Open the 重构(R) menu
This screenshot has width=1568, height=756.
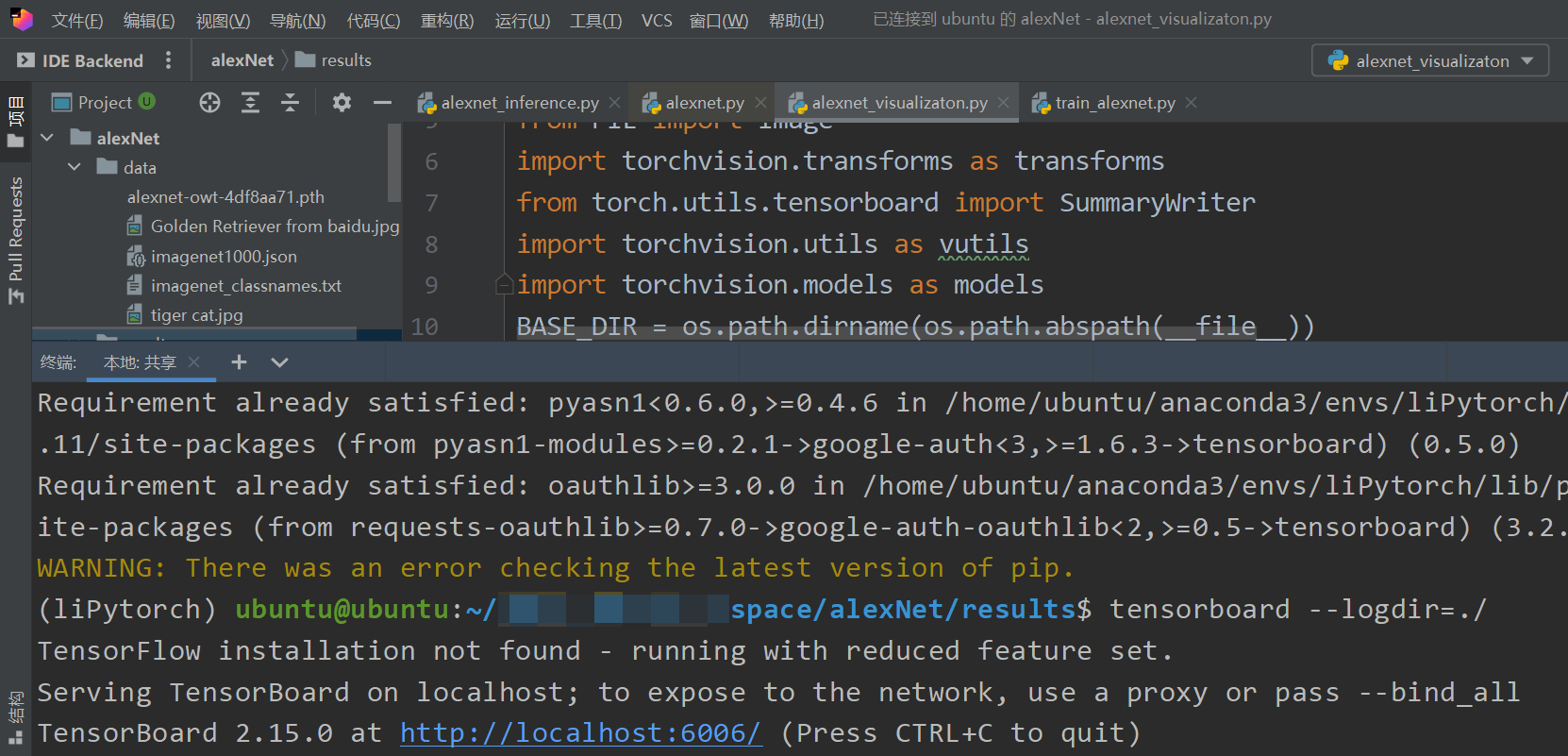point(447,21)
